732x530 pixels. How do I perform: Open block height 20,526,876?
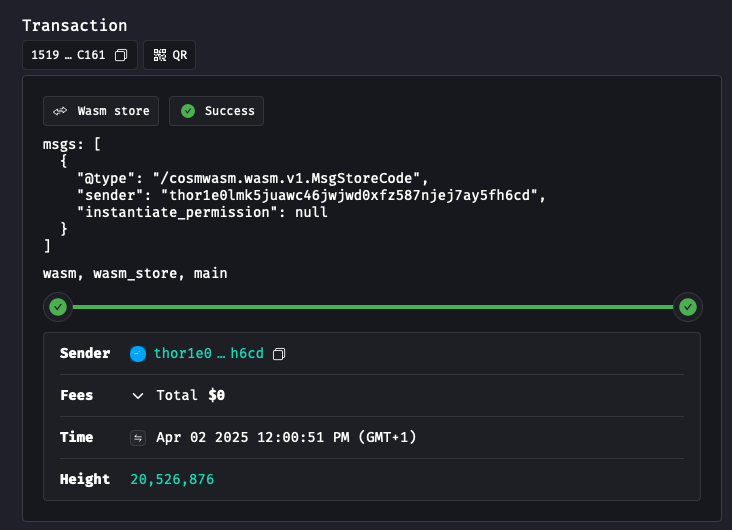172,480
